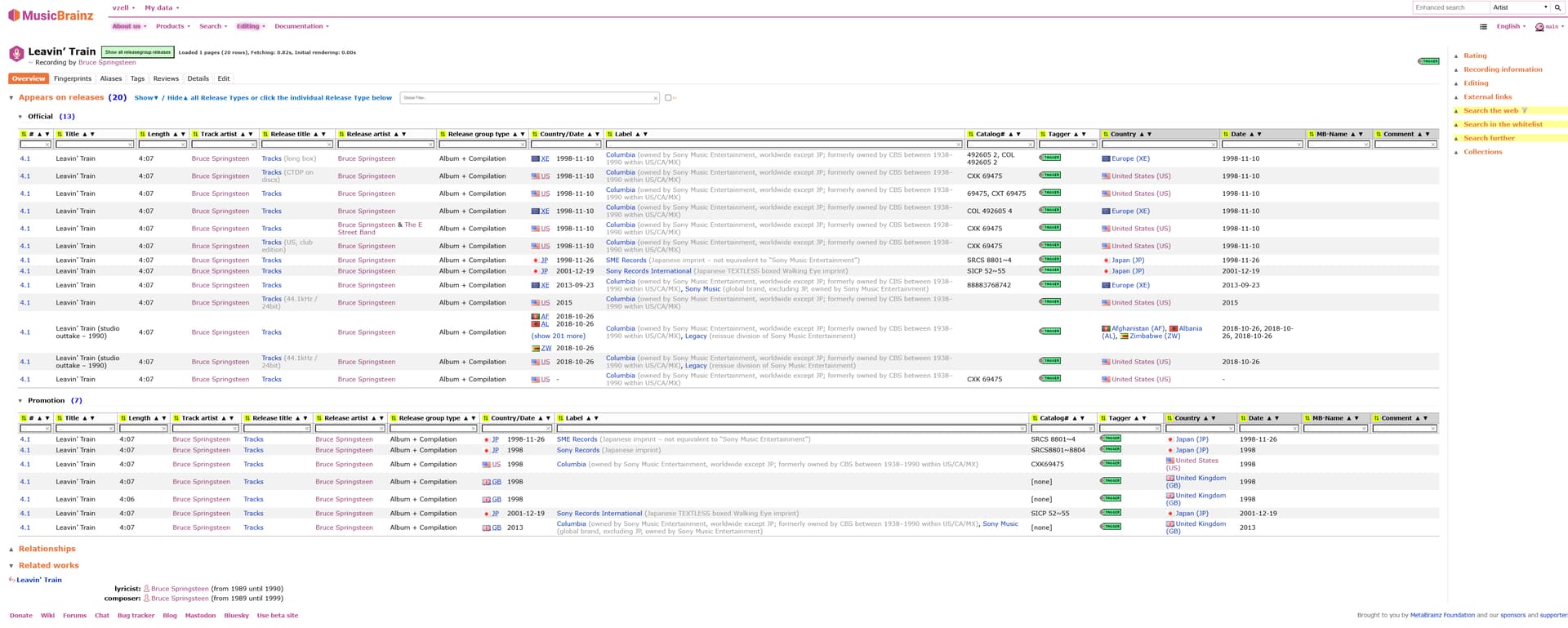Open the English language menu
The image size is (1568, 628).
click(1510, 26)
